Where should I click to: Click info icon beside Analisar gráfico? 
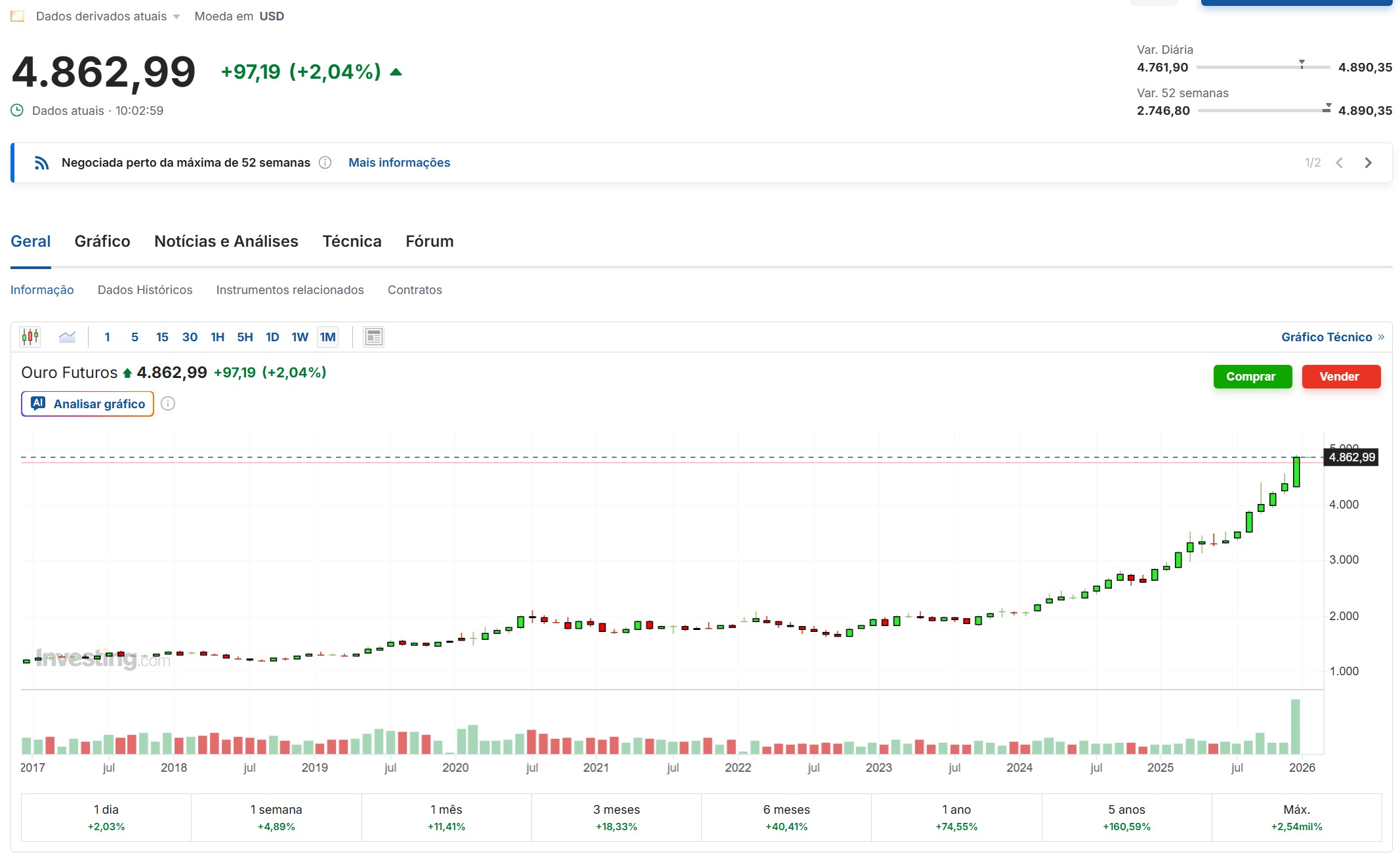click(168, 404)
